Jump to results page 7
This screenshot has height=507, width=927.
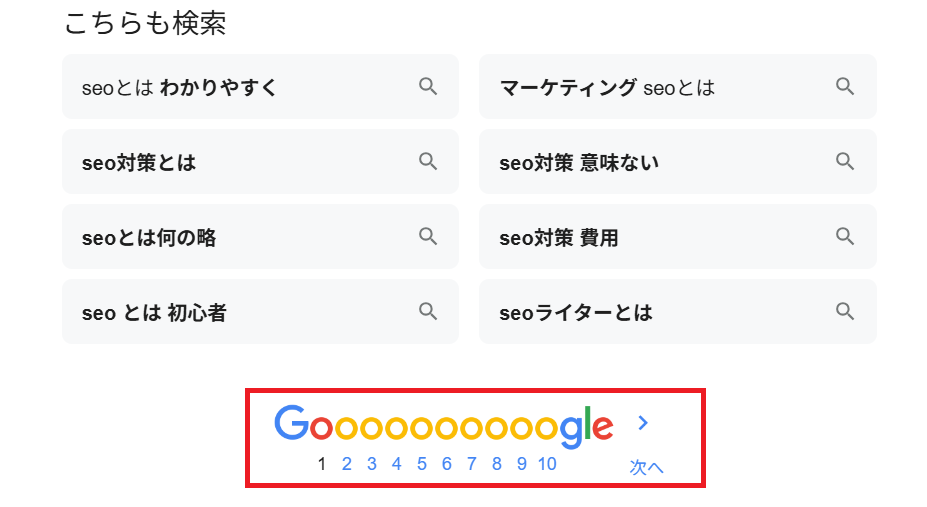click(472, 464)
